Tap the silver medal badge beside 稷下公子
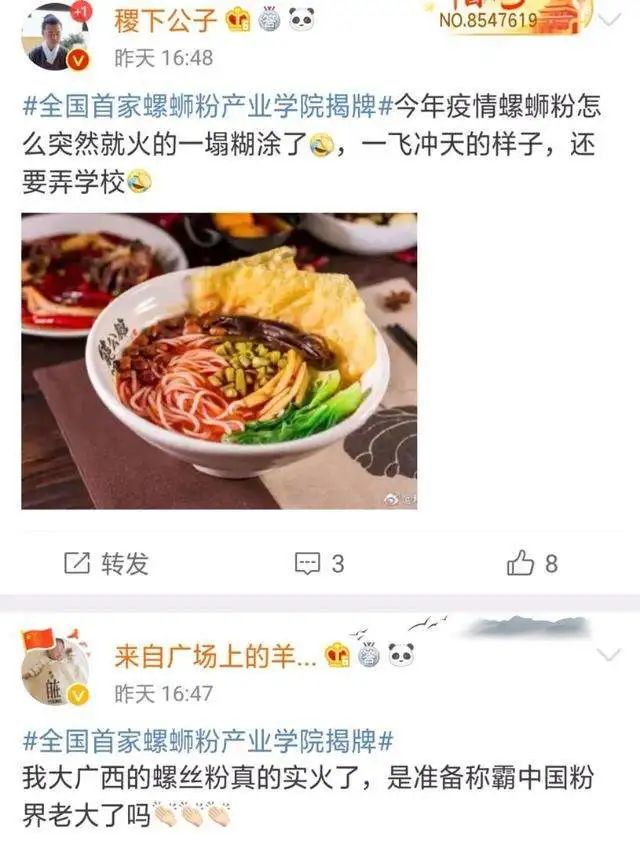640x848 pixels. [x=269, y=21]
